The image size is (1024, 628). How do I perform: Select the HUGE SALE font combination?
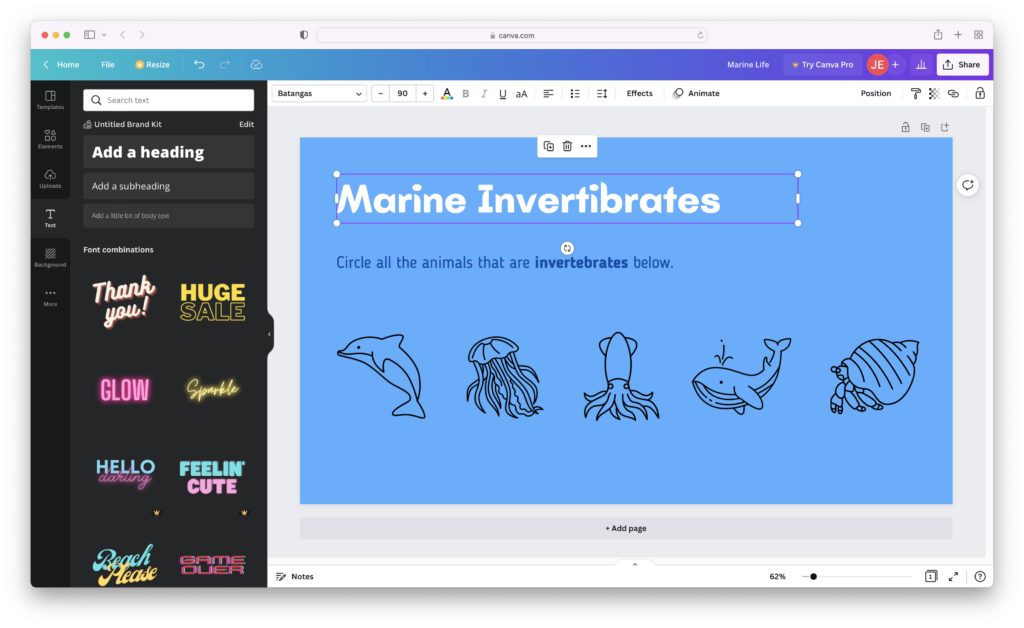[x=212, y=302]
